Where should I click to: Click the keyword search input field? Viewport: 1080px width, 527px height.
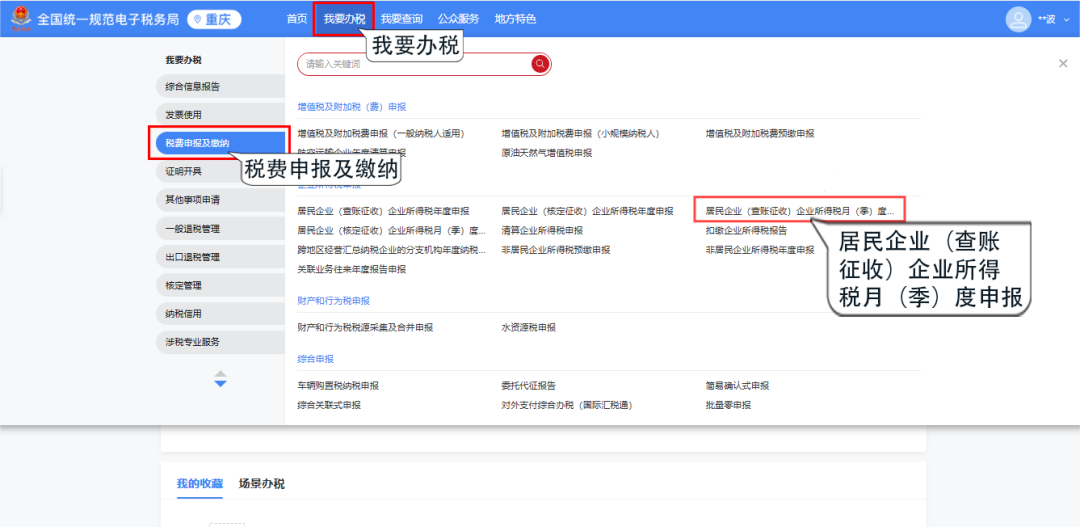(415, 64)
